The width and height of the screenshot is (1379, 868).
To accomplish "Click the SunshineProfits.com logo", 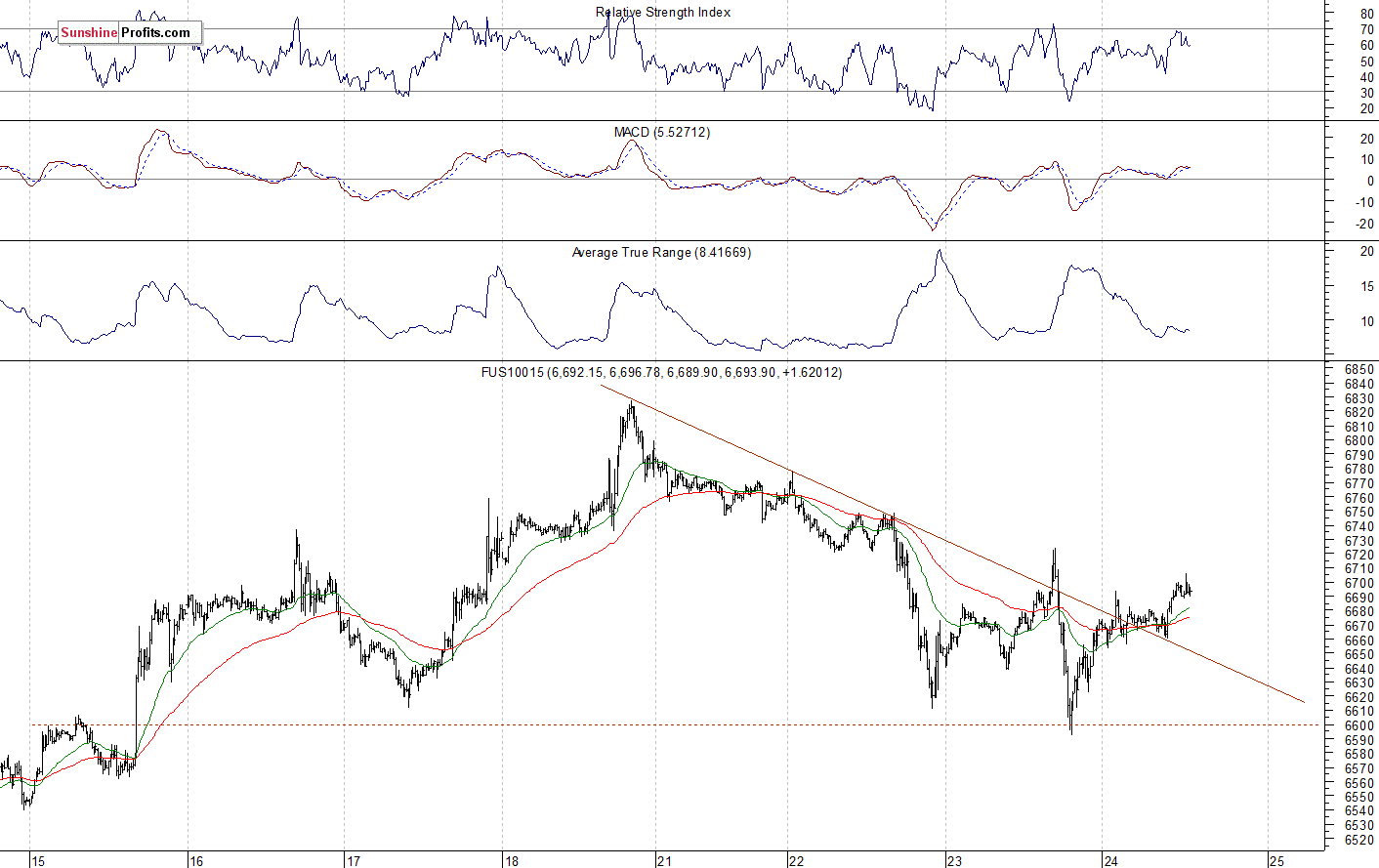I will click(130, 32).
